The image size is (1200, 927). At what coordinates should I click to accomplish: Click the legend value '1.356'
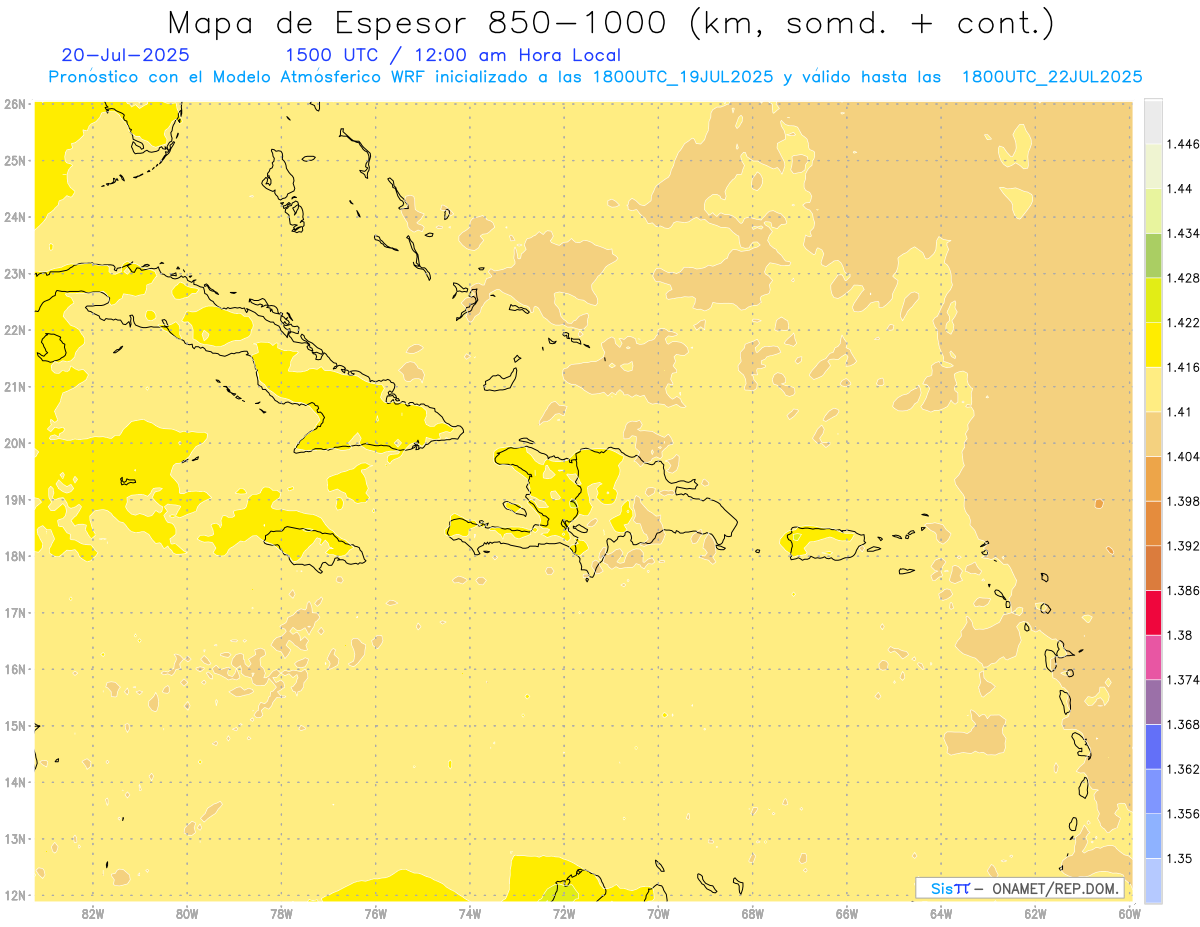1183,813
